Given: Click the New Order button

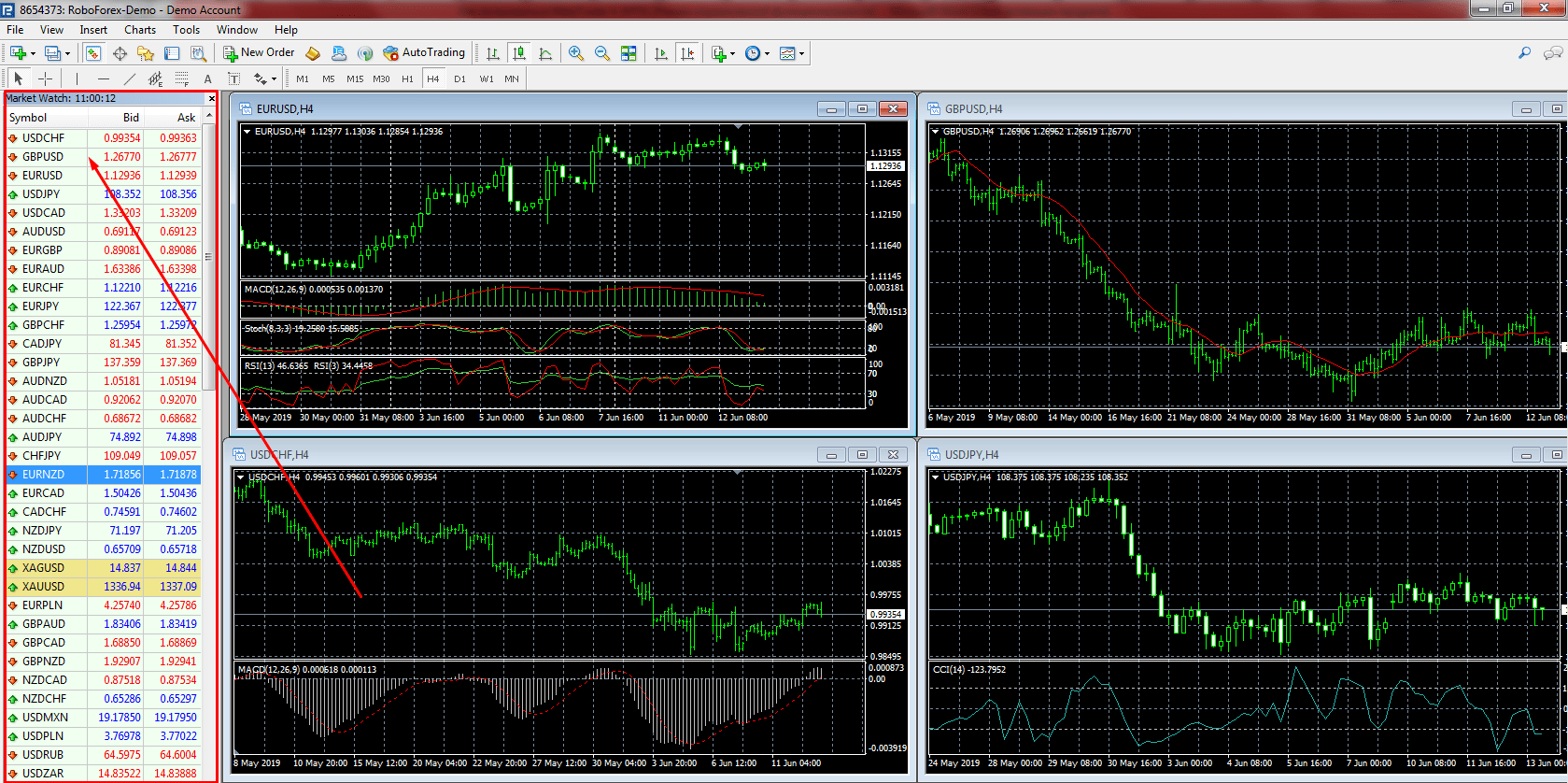Looking at the screenshot, I should 259,53.
